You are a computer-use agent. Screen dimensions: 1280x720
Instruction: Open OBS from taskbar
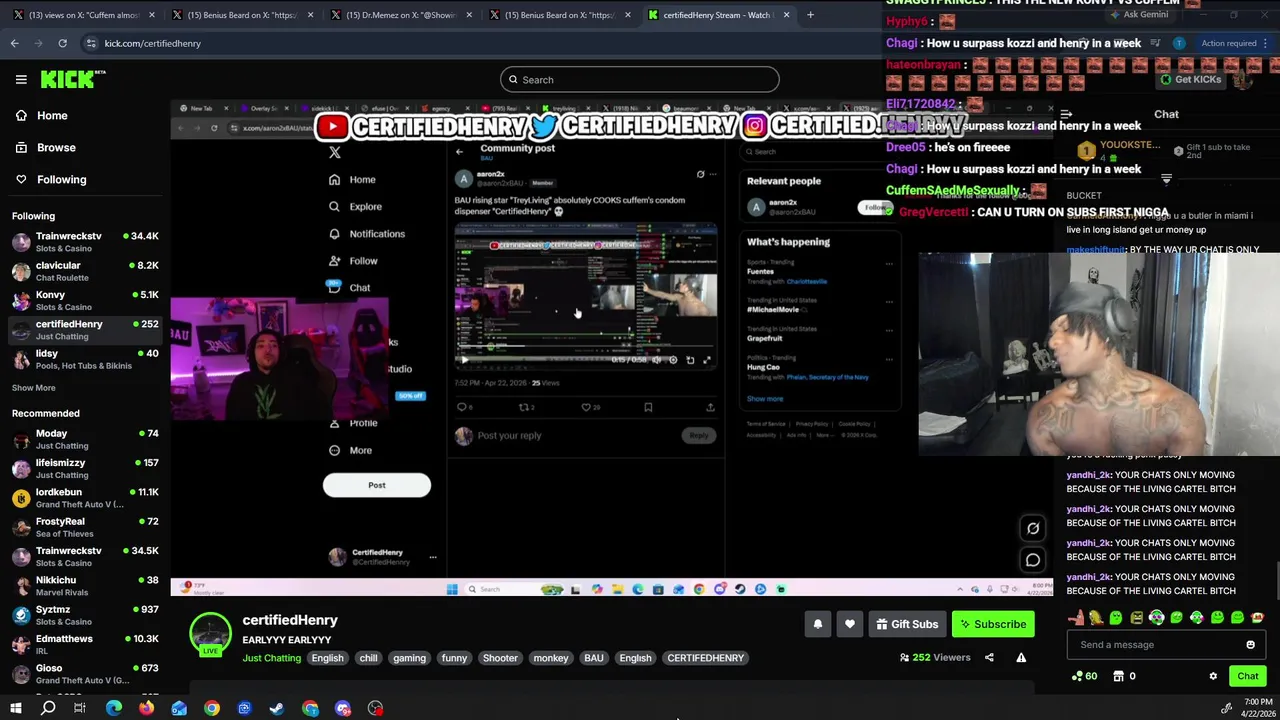click(x=375, y=708)
